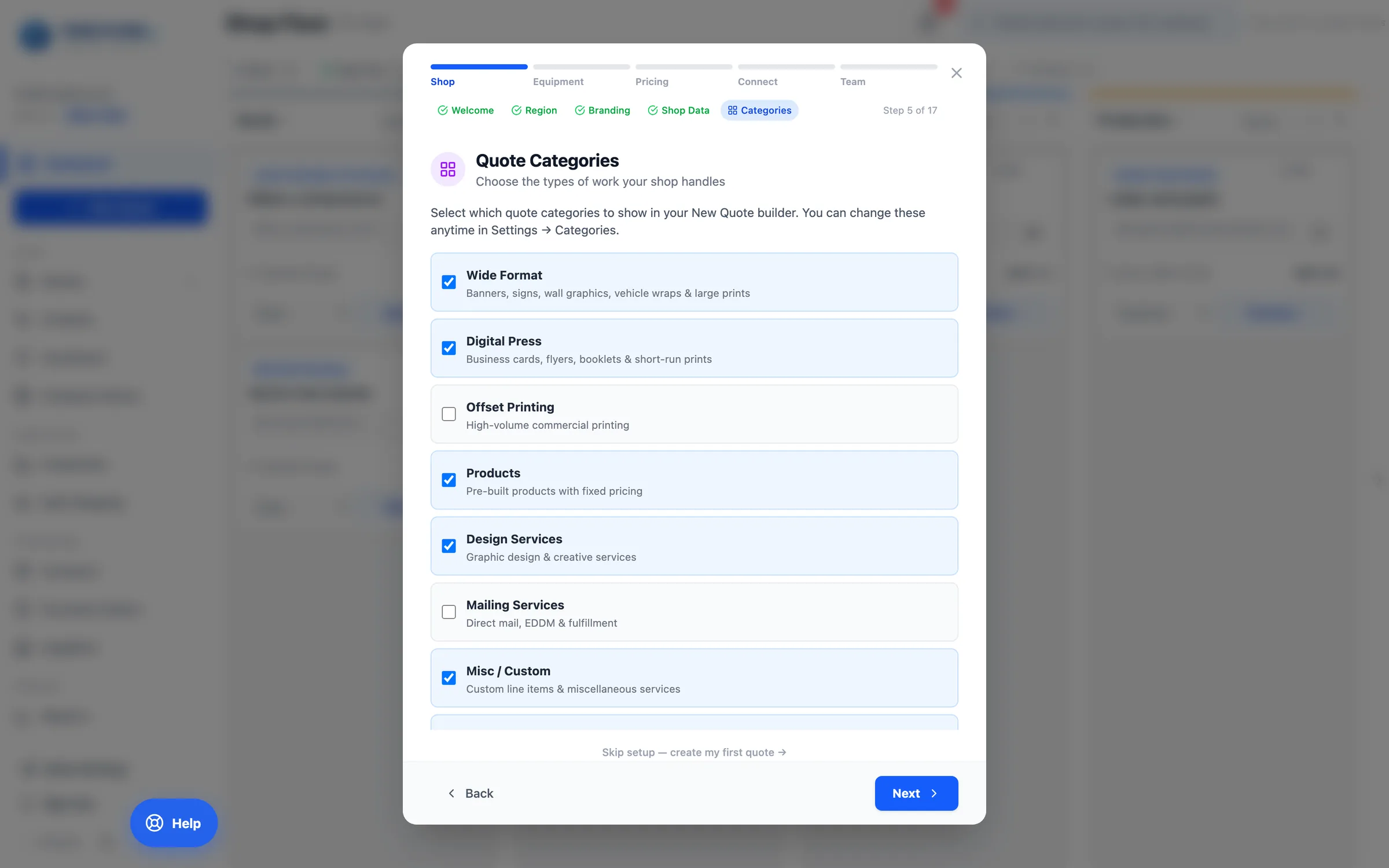Open the Region sub-step
The width and height of the screenshot is (1389, 868).
point(534,111)
